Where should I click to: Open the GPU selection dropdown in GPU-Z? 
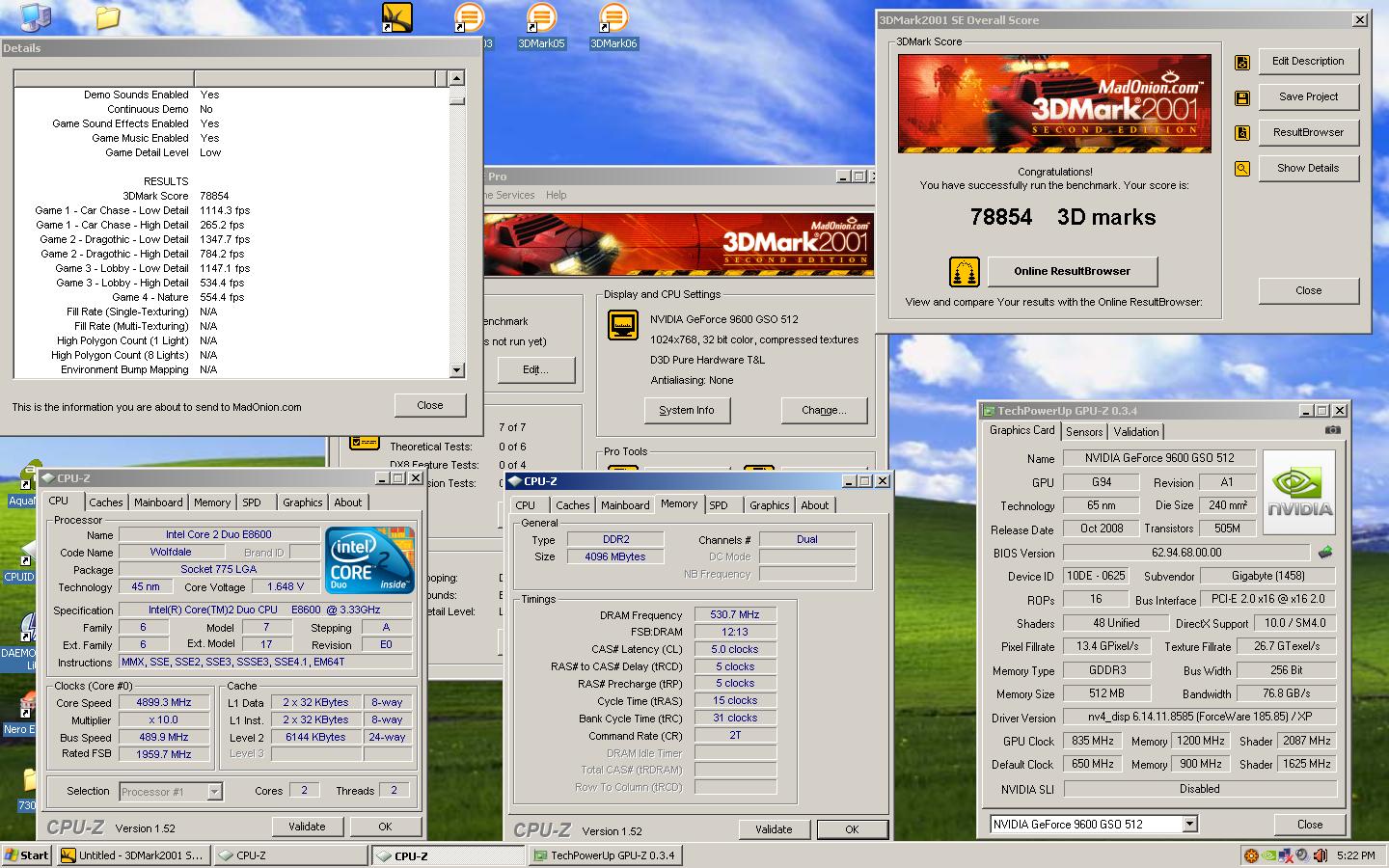point(1189,825)
